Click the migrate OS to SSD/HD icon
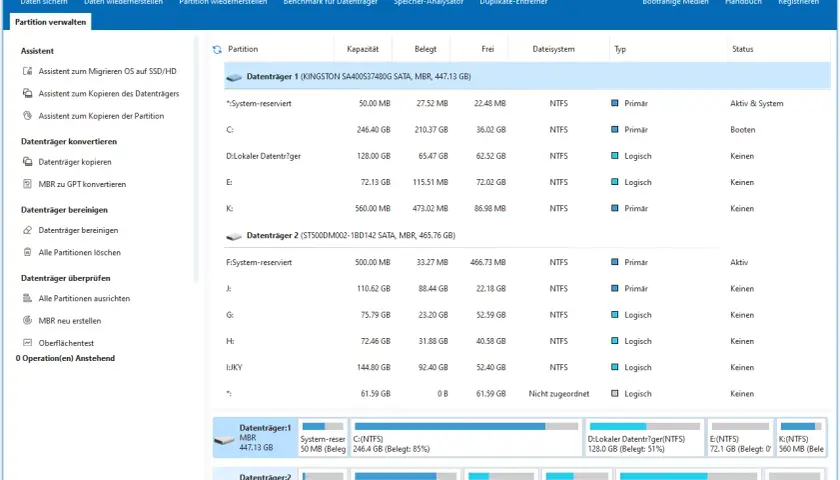This screenshot has height=480, width=840. (x=27, y=71)
